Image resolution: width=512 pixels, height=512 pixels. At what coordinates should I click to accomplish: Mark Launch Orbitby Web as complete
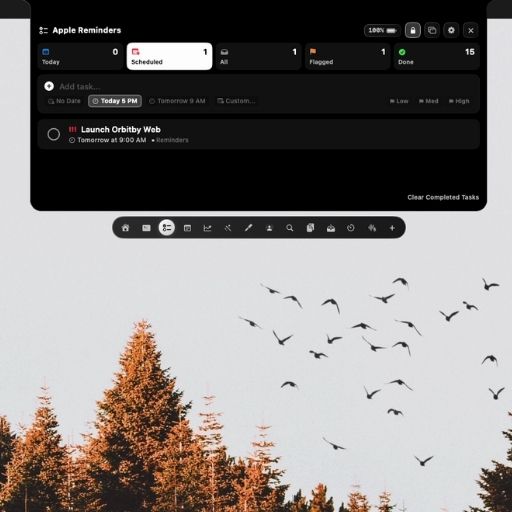pyautogui.click(x=54, y=134)
